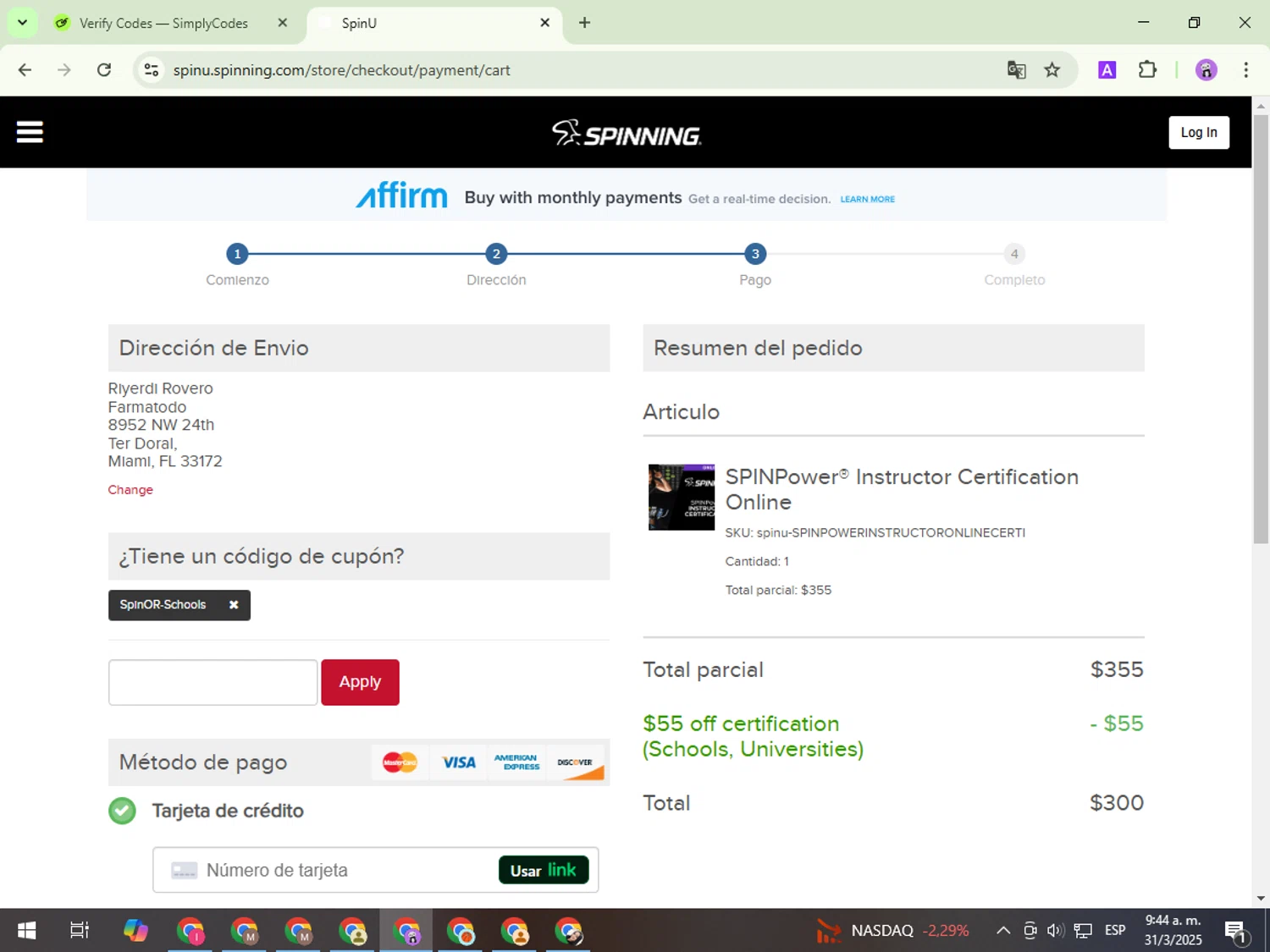The width and height of the screenshot is (1270, 952).
Task: Click the MasterCard payment icon
Action: 400,762
